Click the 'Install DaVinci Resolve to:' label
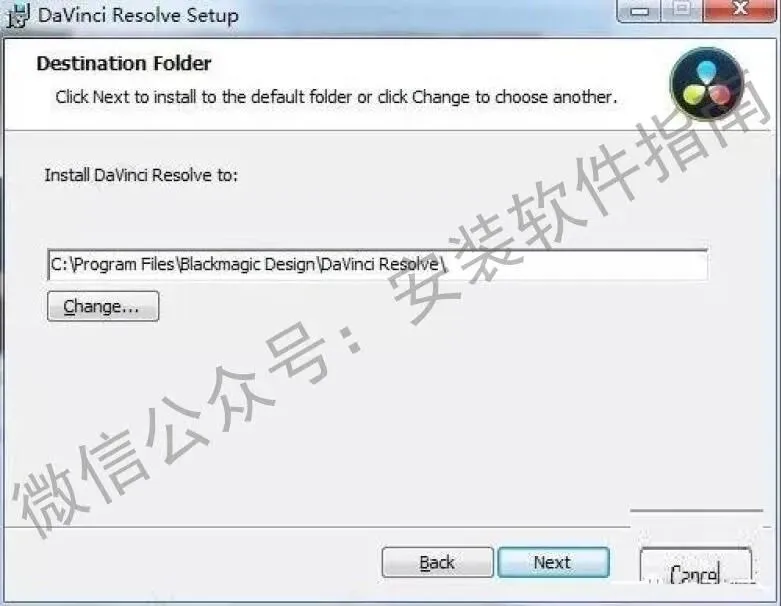This screenshot has width=781, height=606. [x=141, y=175]
